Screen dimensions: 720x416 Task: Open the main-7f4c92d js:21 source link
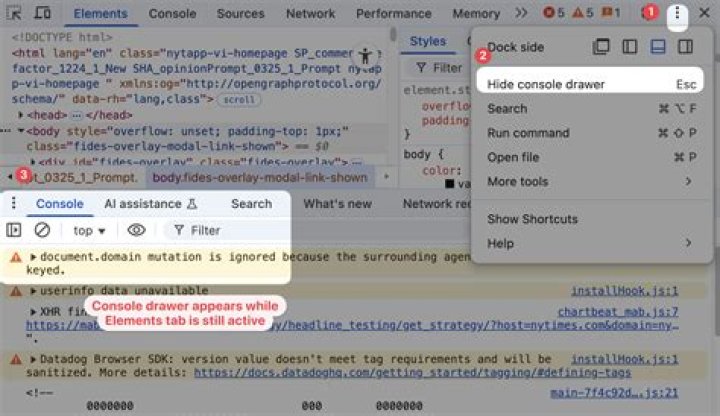coord(614,393)
